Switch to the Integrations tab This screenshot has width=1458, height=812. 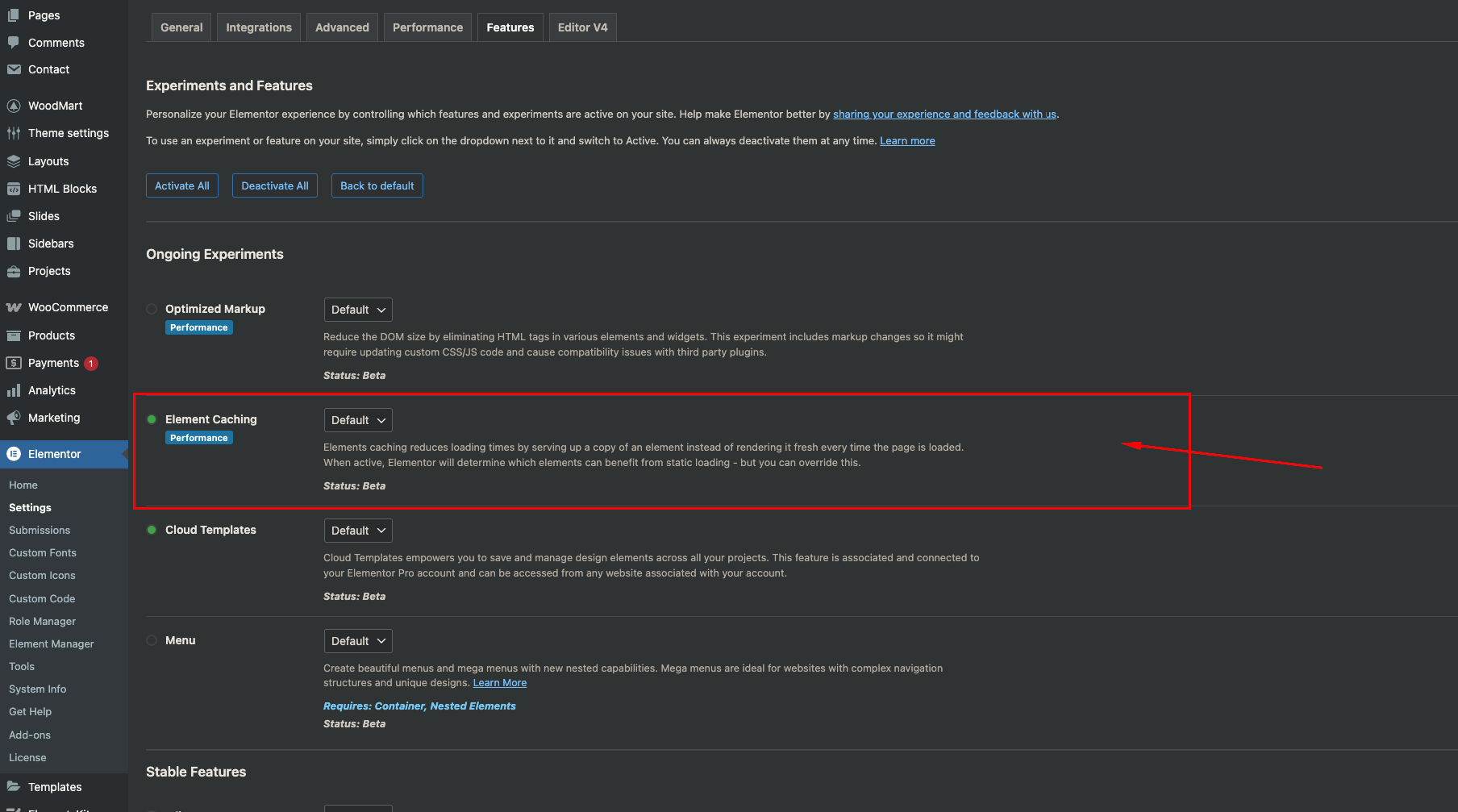click(259, 27)
